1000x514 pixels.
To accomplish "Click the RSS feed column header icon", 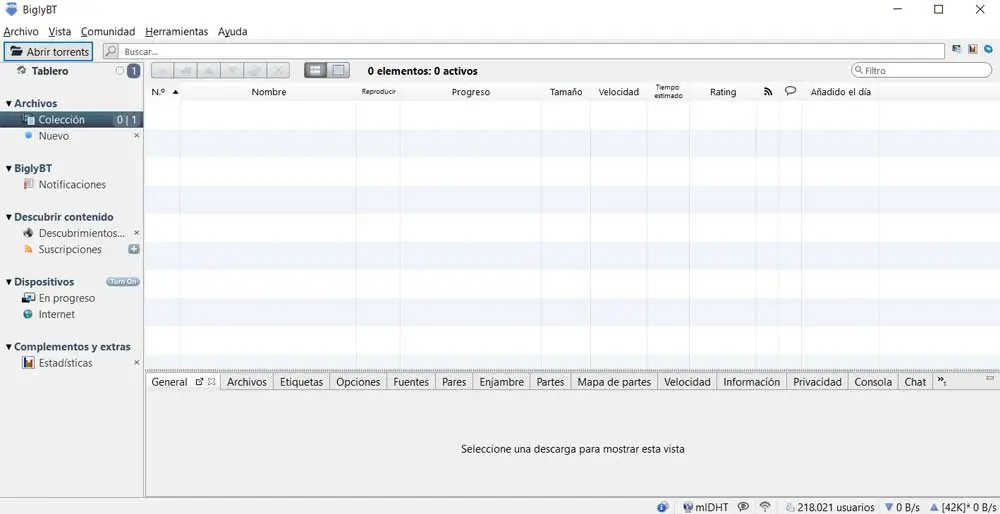I will pos(768,92).
